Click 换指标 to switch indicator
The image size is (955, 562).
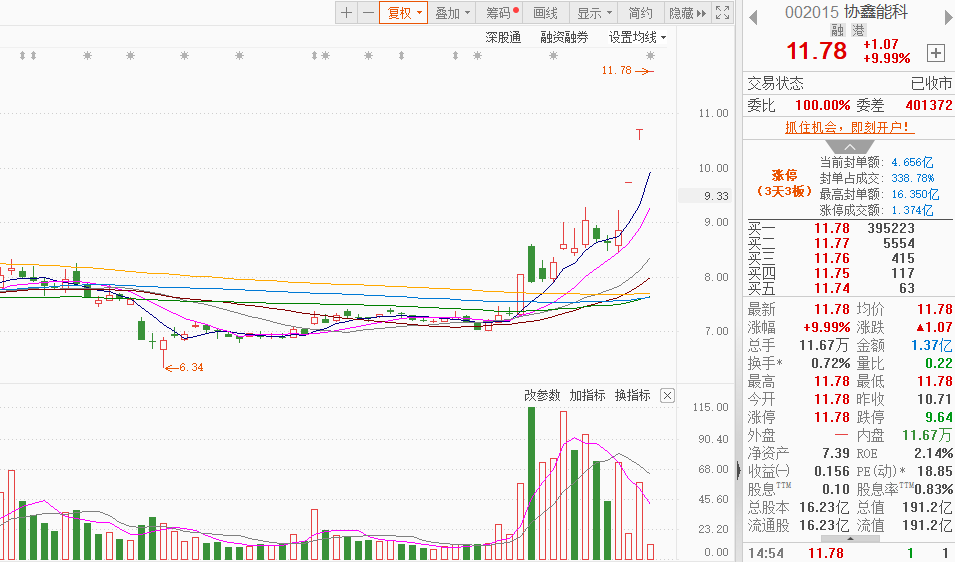633,395
